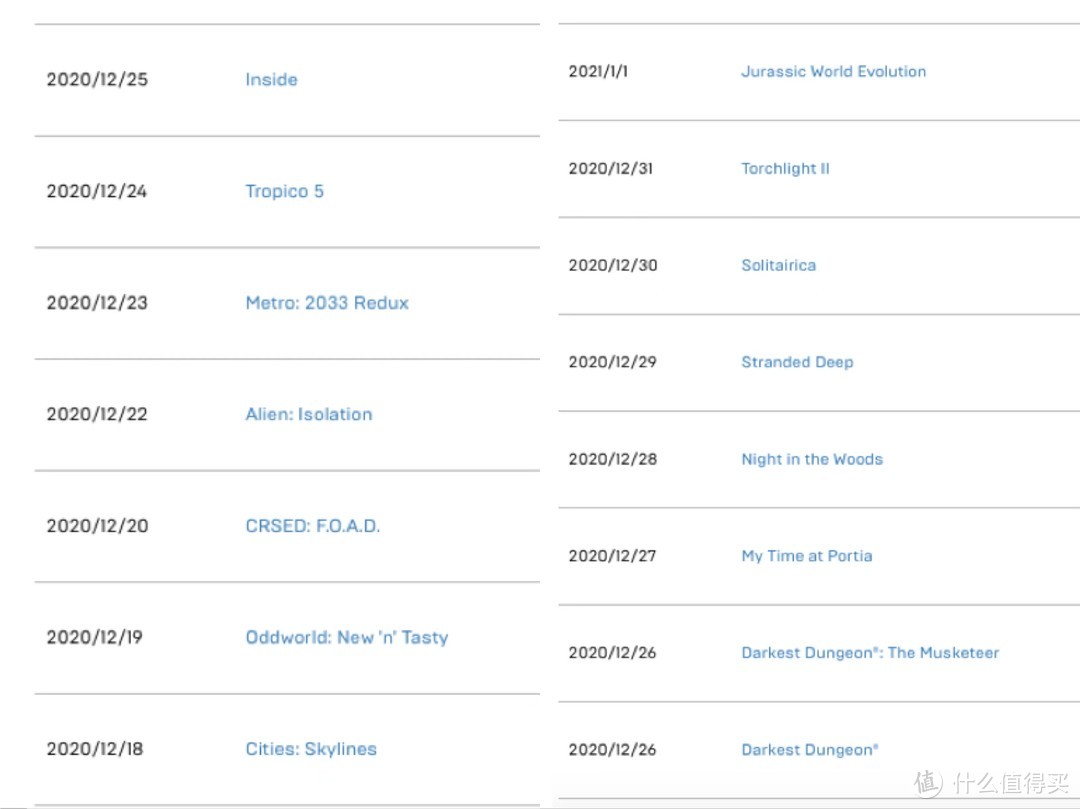Click Night in the Woods link

pos(811,459)
